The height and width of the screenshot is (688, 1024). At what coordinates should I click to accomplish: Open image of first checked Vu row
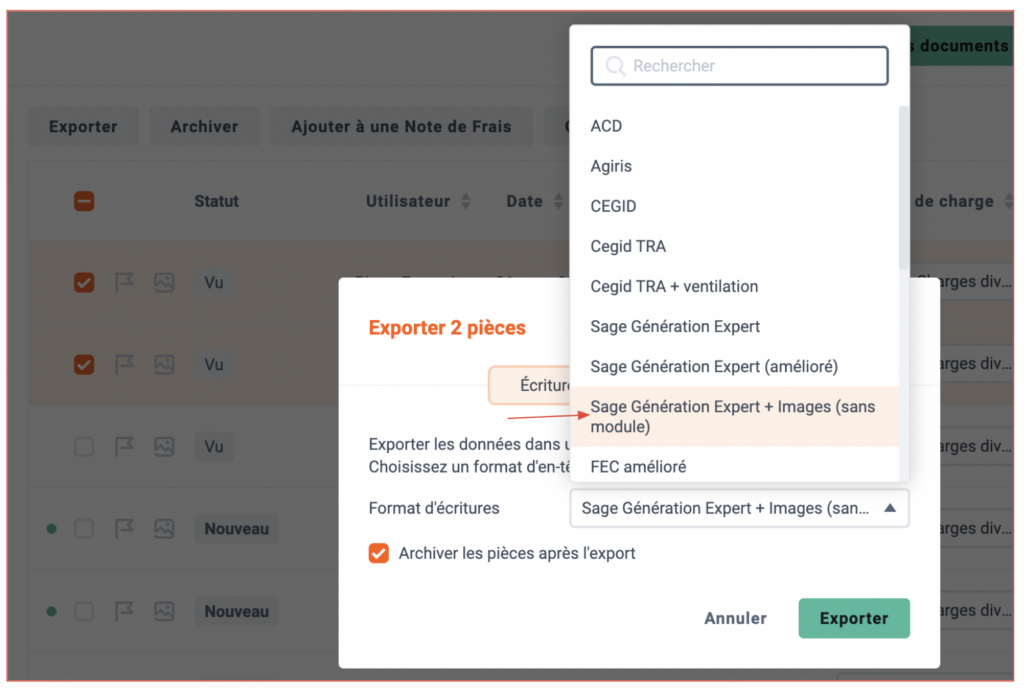click(164, 282)
